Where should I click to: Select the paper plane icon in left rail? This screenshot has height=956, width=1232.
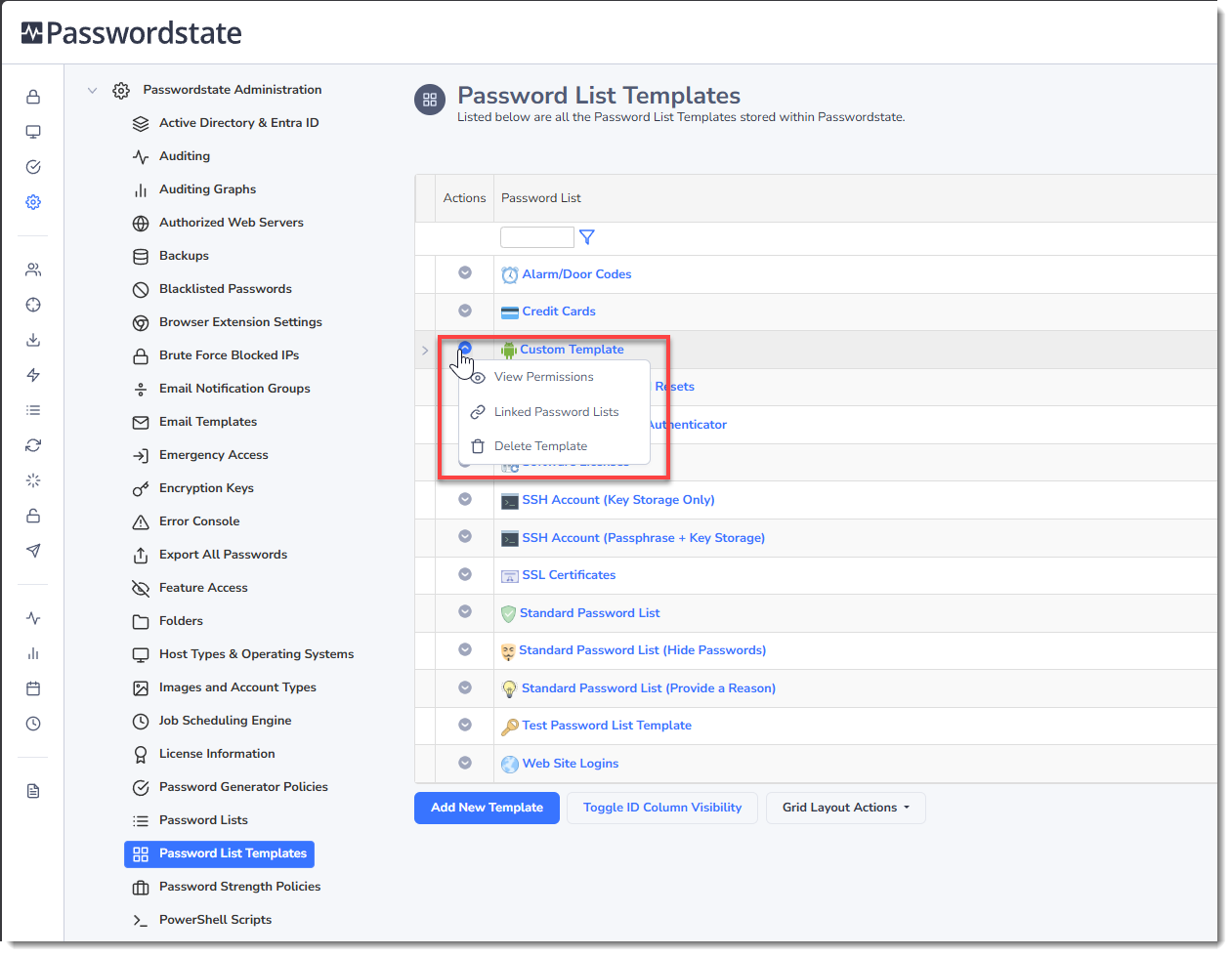[x=33, y=551]
